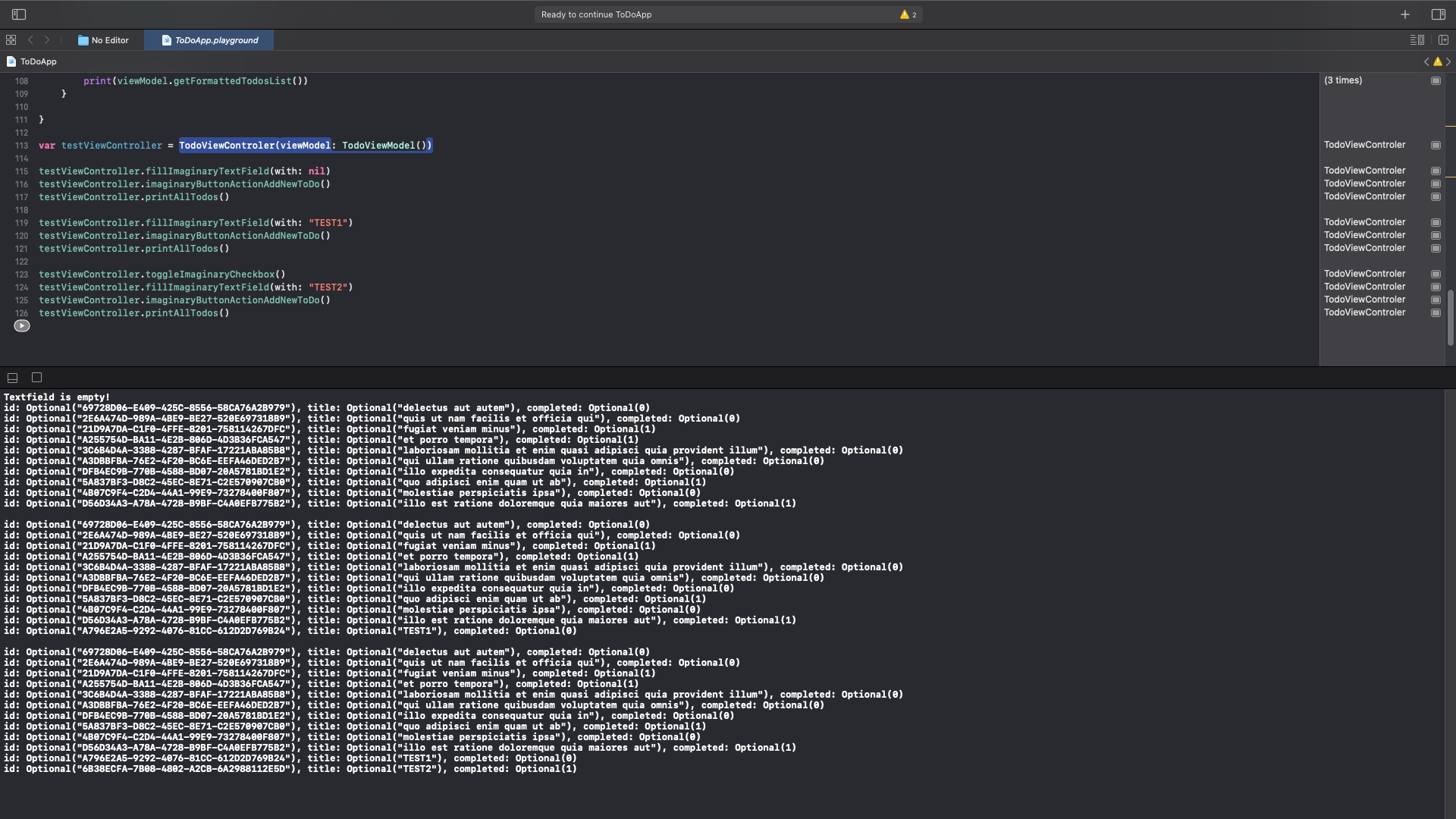Click the yellow warning icon in the jump bar
Image resolution: width=1456 pixels, height=819 pixels.
[1437, 61]
